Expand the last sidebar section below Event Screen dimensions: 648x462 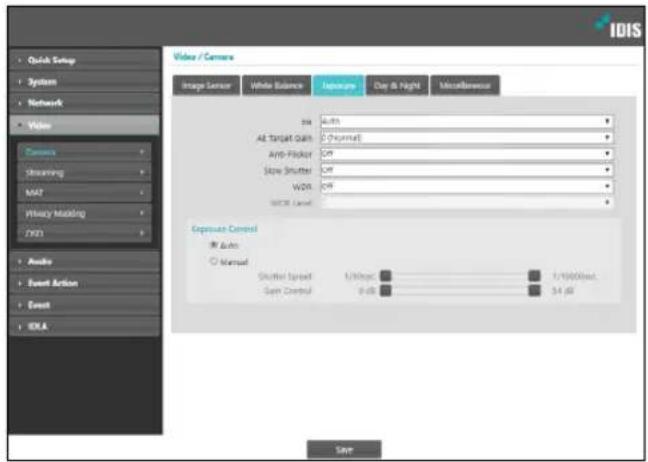84,326
